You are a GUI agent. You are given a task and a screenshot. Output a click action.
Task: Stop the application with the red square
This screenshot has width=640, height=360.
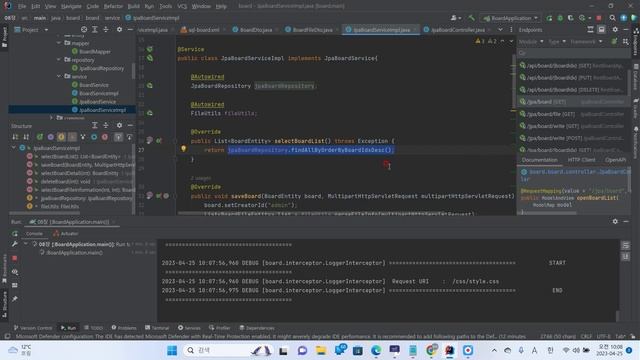click(x=599, y=18)
